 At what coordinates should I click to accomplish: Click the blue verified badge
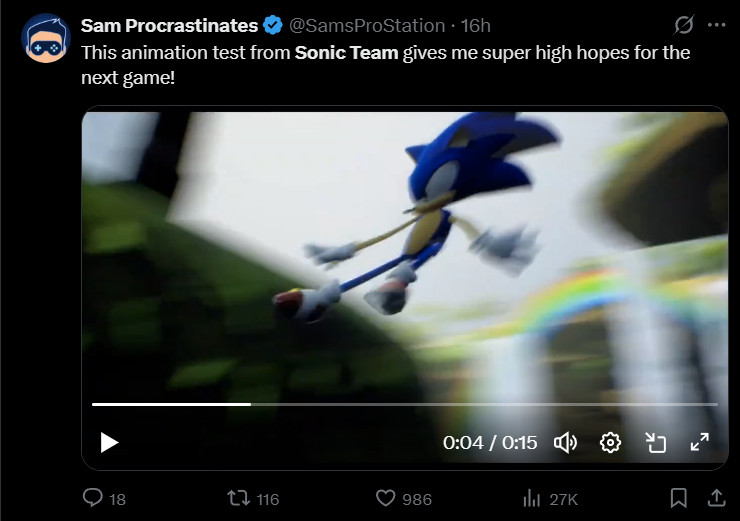pyautogui.click(x=273, y=25)
